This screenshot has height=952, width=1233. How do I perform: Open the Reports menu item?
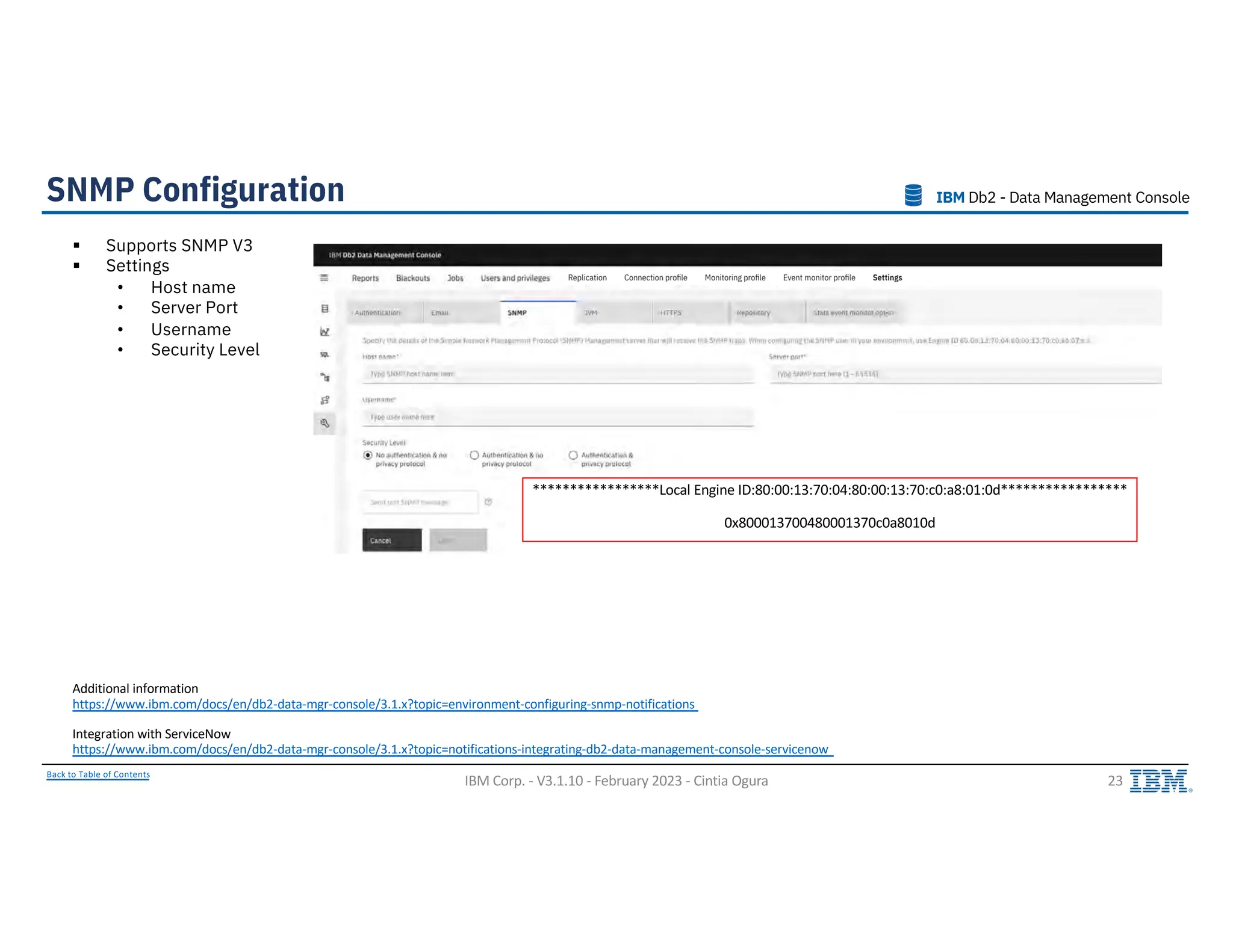(365, 278)
